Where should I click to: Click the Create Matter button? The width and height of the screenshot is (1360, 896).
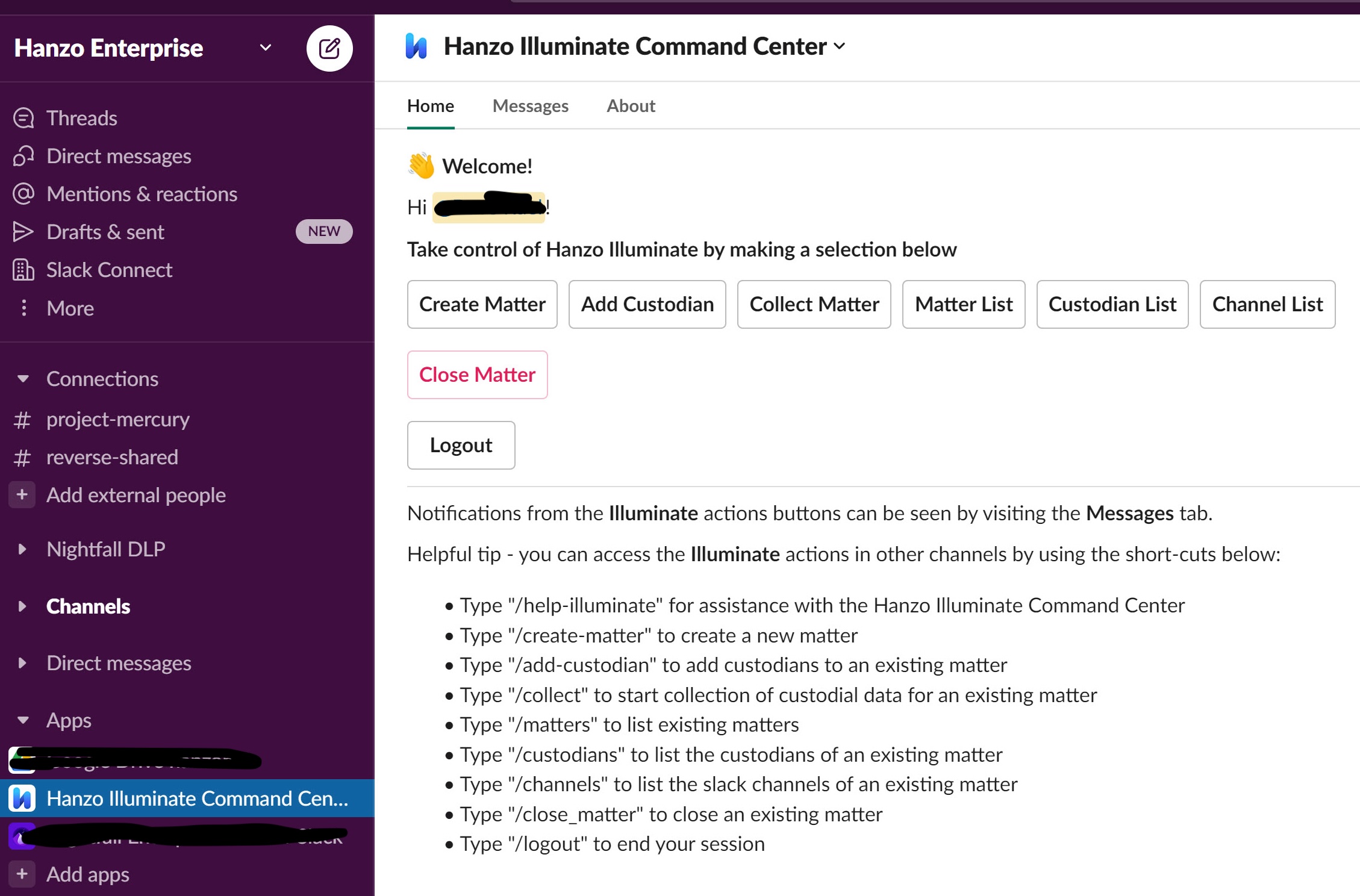click(x=482, y=304)
